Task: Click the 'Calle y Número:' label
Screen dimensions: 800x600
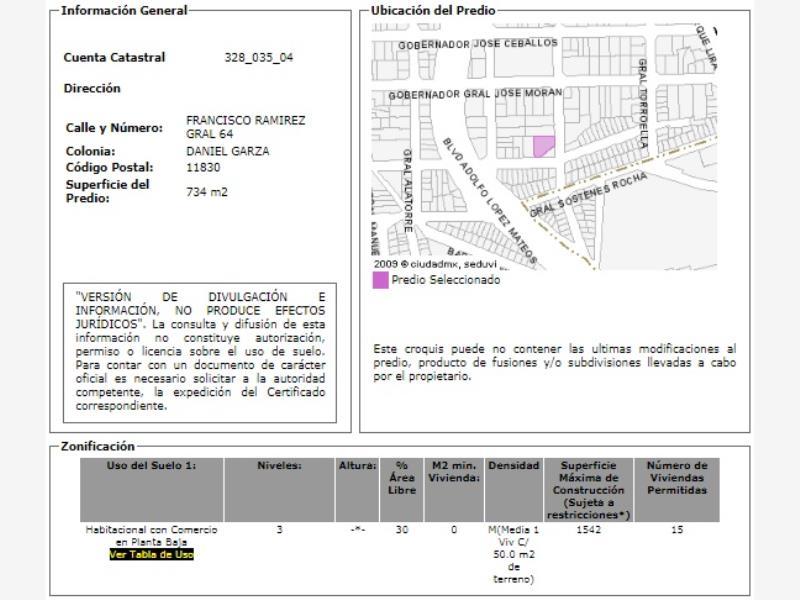Action: point(114,128)
